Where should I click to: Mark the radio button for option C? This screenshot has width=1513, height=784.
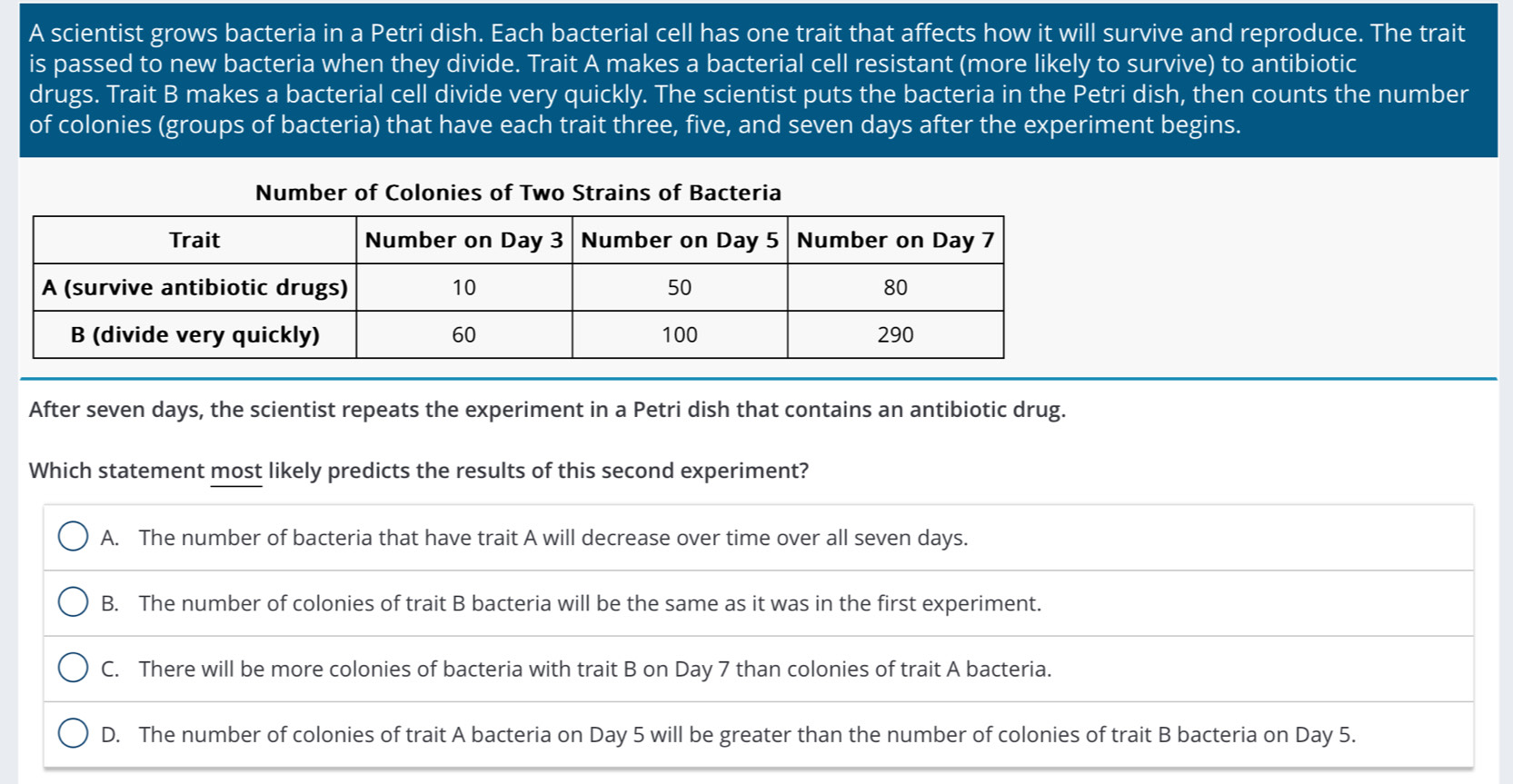[x=73, y=668]
